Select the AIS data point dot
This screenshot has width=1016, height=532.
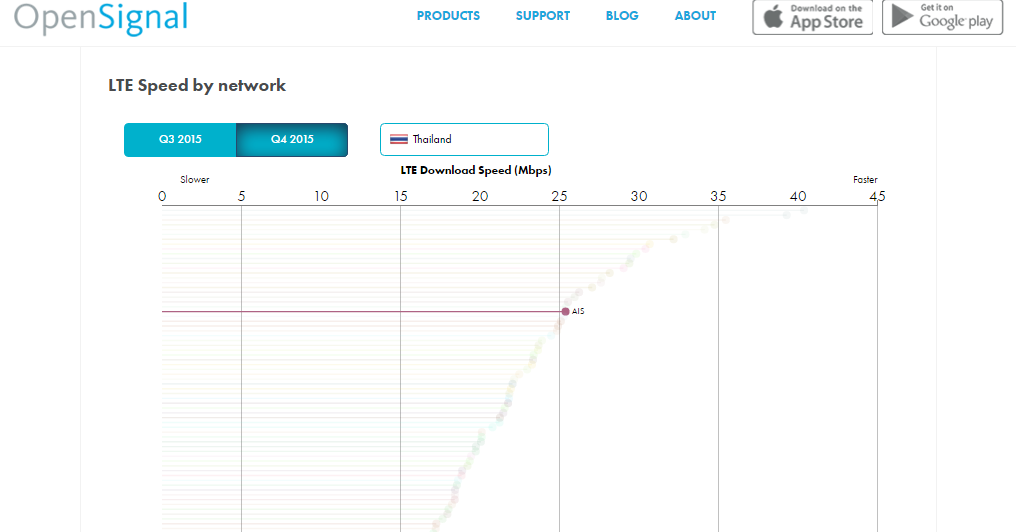coord(565,312)
